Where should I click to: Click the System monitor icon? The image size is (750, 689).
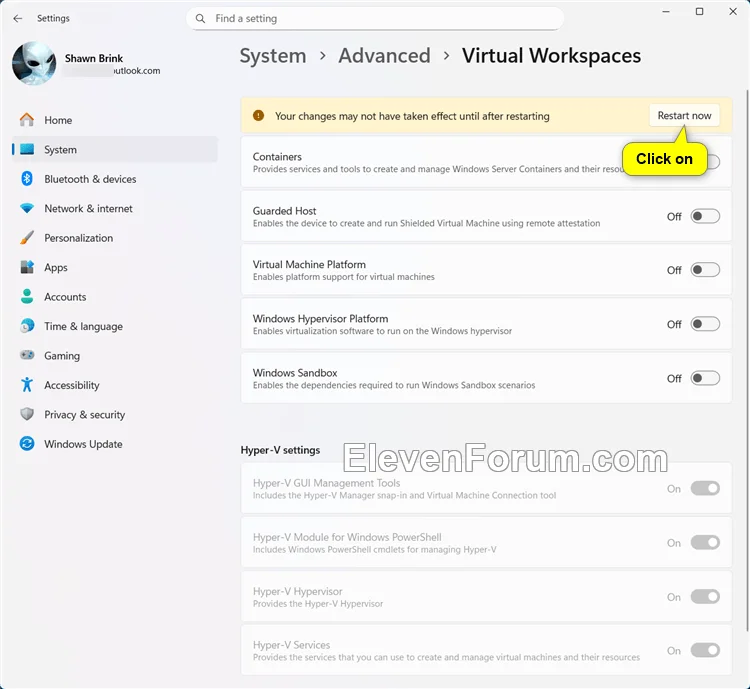coord(27,149)
